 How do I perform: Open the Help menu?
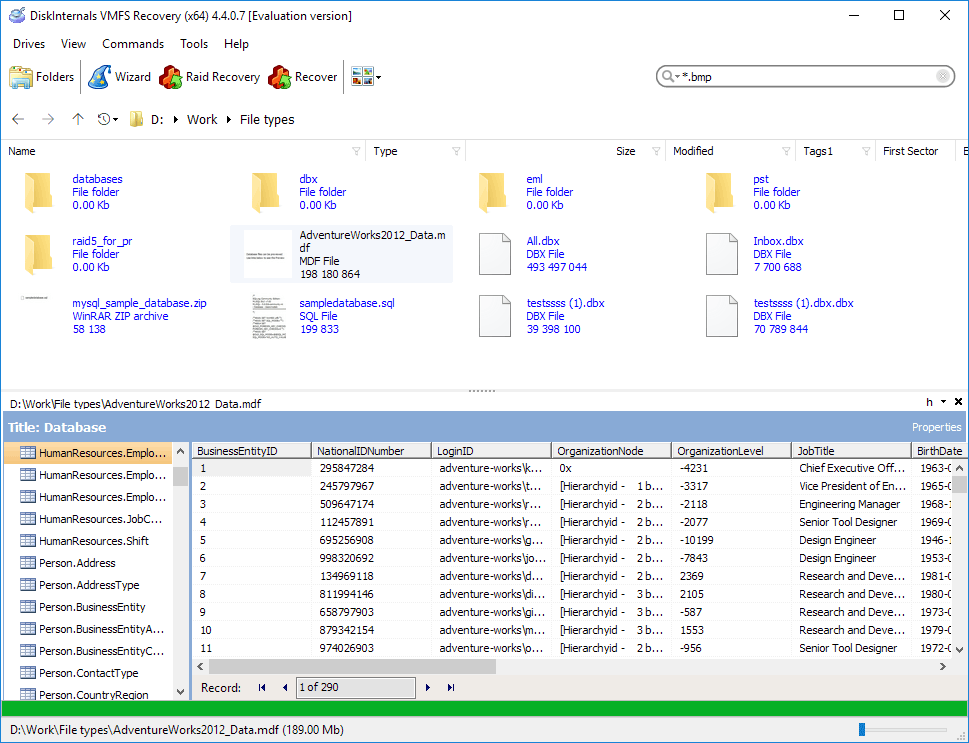point(236,44)
